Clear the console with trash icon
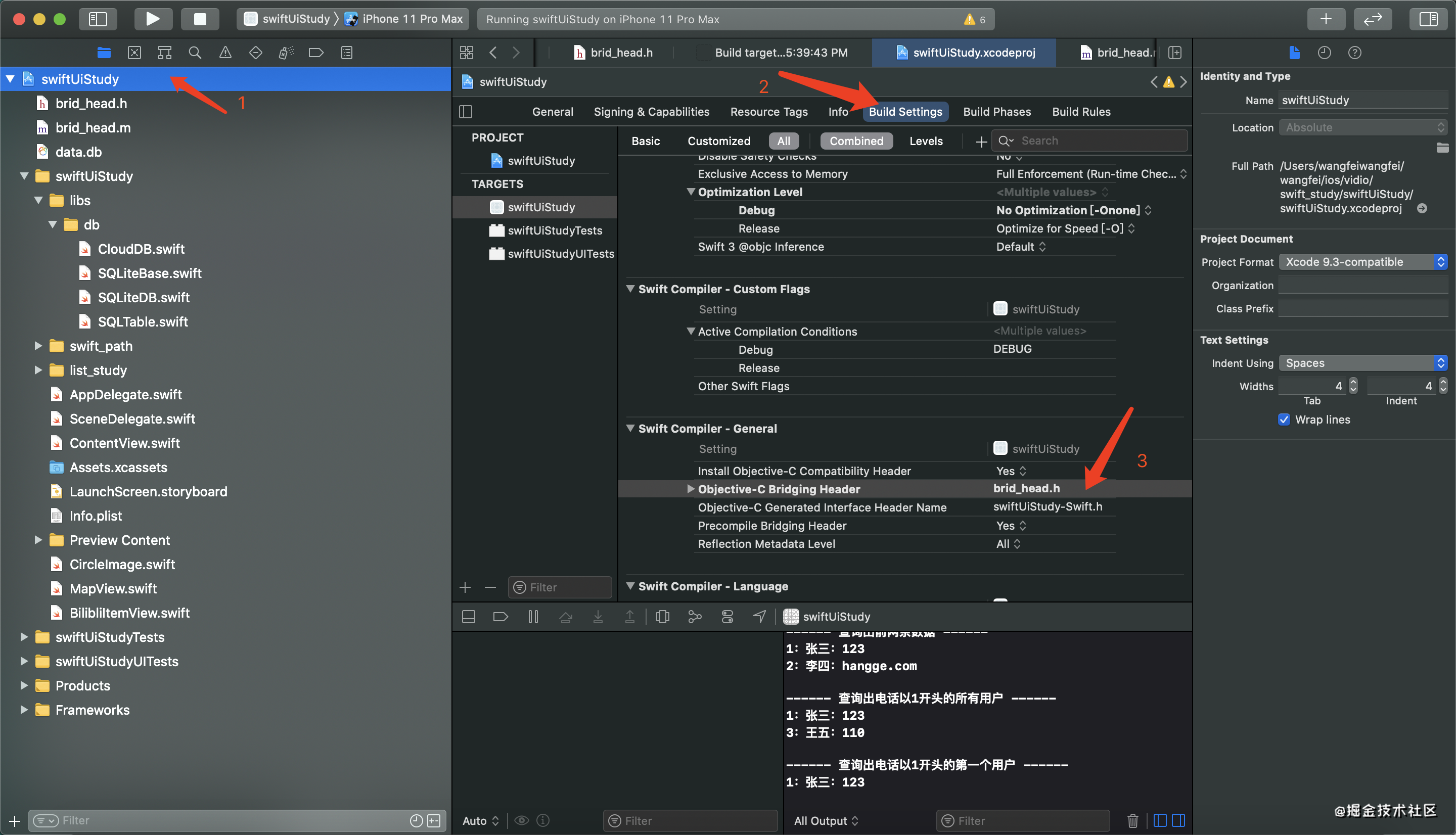 1132,821
